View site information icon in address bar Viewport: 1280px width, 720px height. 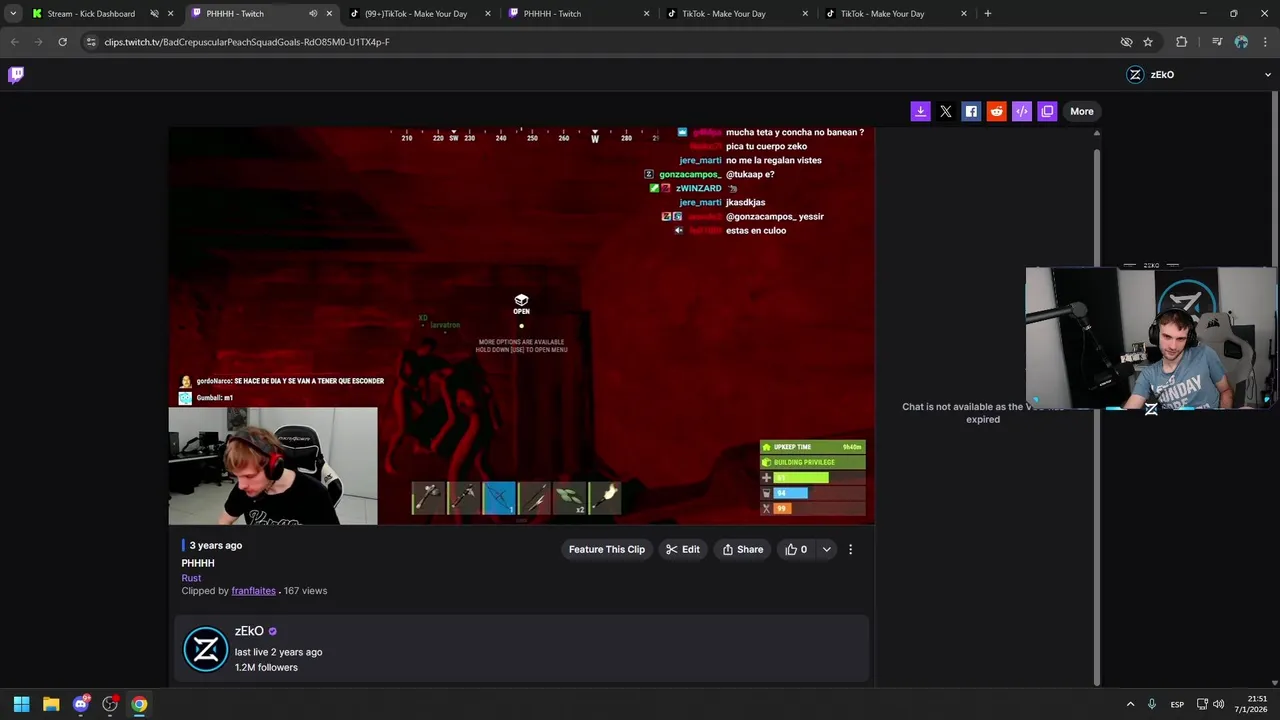point(91,42)
